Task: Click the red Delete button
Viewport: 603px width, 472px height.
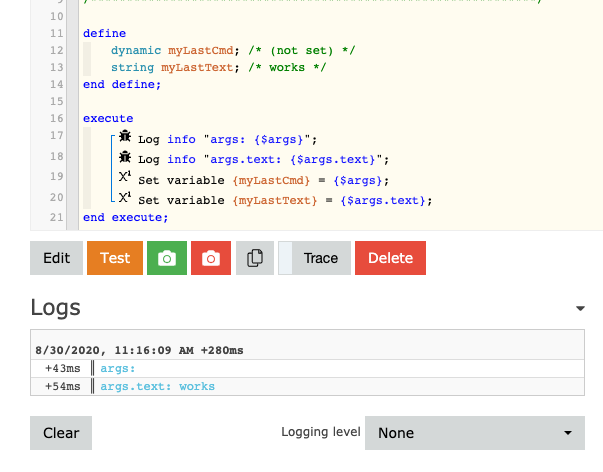Action: (x=390, y=258)
